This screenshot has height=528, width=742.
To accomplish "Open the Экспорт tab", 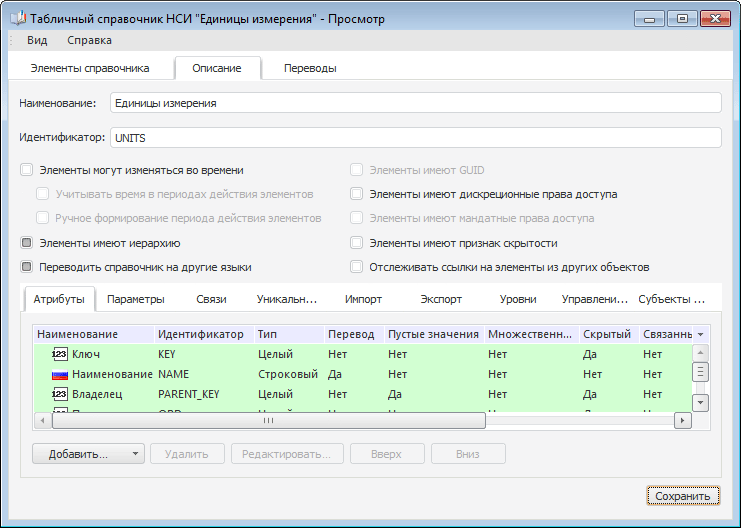I will click(x=441, y=299).
